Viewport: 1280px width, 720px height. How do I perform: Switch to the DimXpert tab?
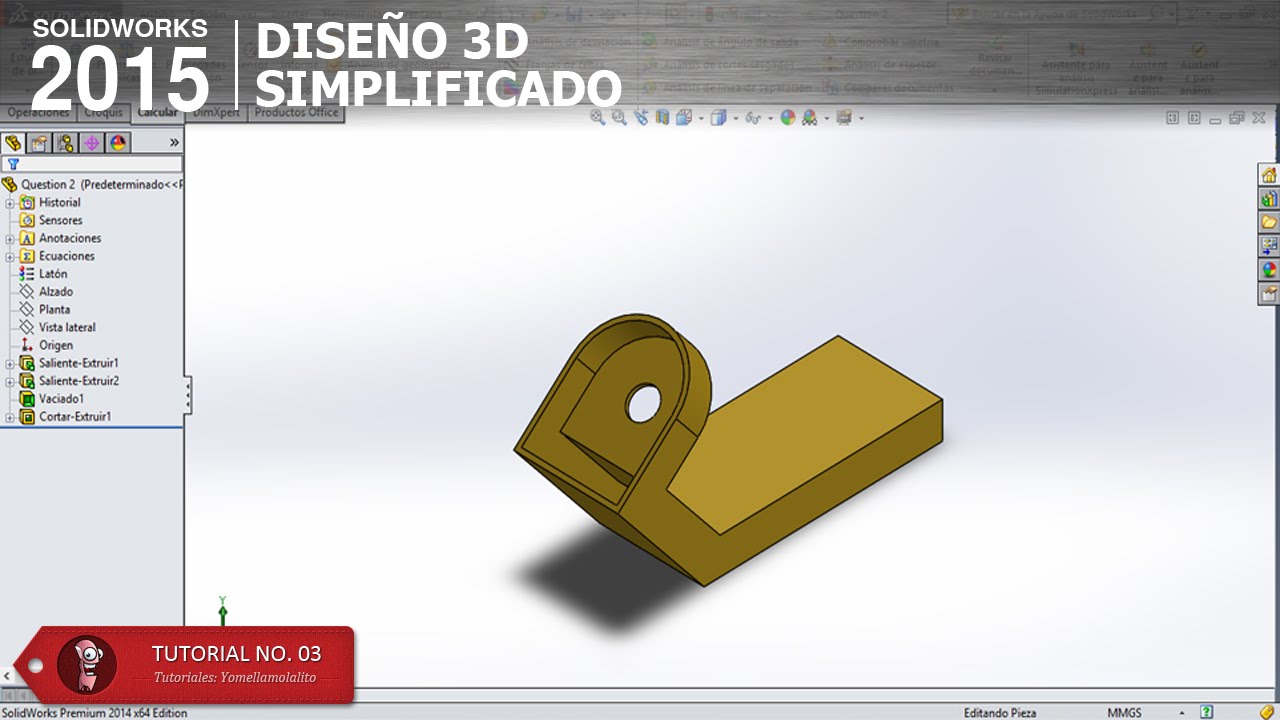pos(216,113)
